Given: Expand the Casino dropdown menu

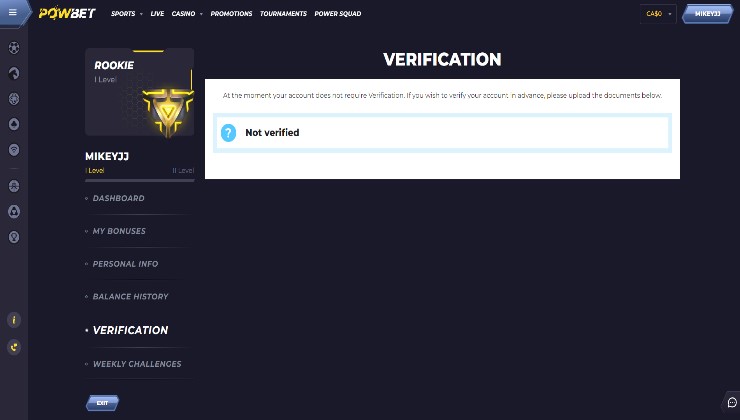Looking at the screenshot, I should pos(187,14).
